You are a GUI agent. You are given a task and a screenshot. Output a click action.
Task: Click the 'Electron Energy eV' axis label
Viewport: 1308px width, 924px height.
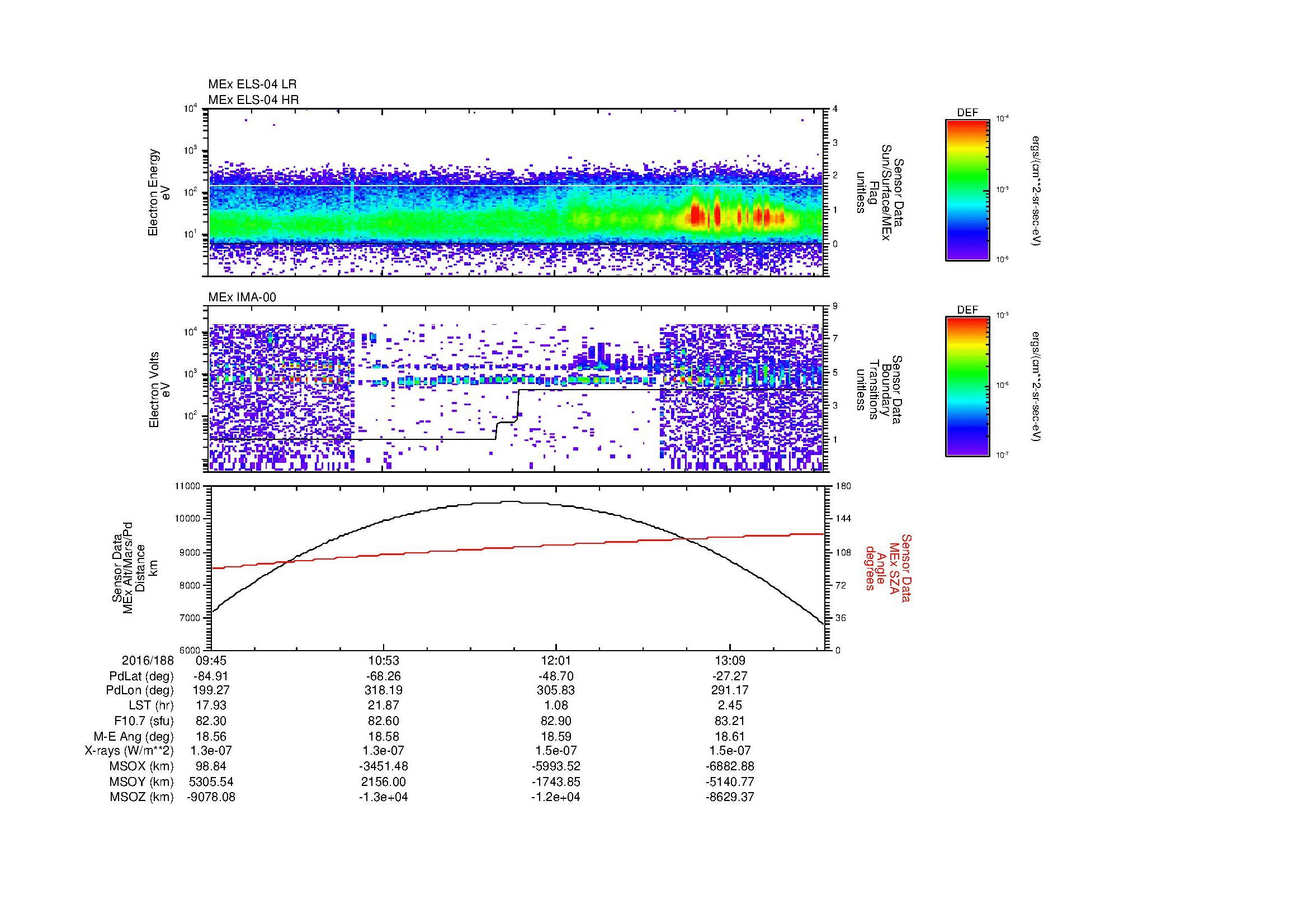coord(159,192)
